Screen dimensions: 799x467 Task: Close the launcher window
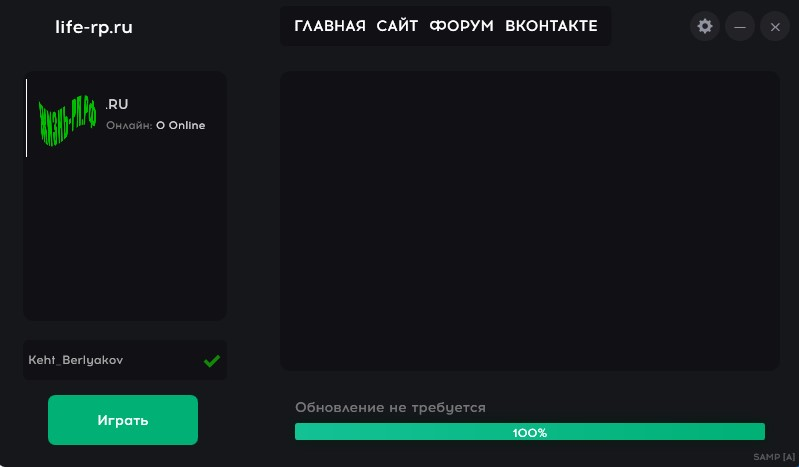pos(775,26)
